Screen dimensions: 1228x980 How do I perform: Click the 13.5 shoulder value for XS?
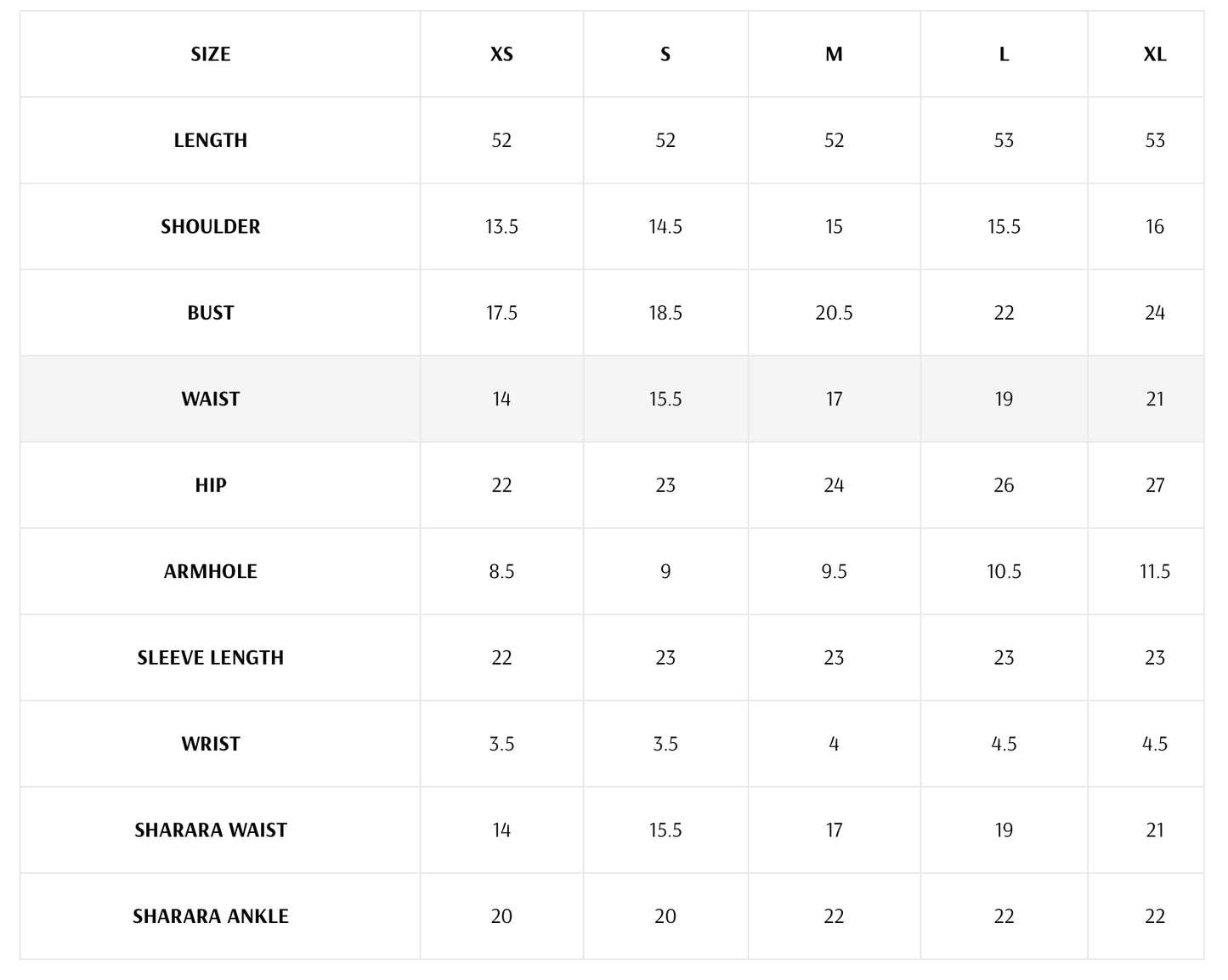[x=501, y=227]
